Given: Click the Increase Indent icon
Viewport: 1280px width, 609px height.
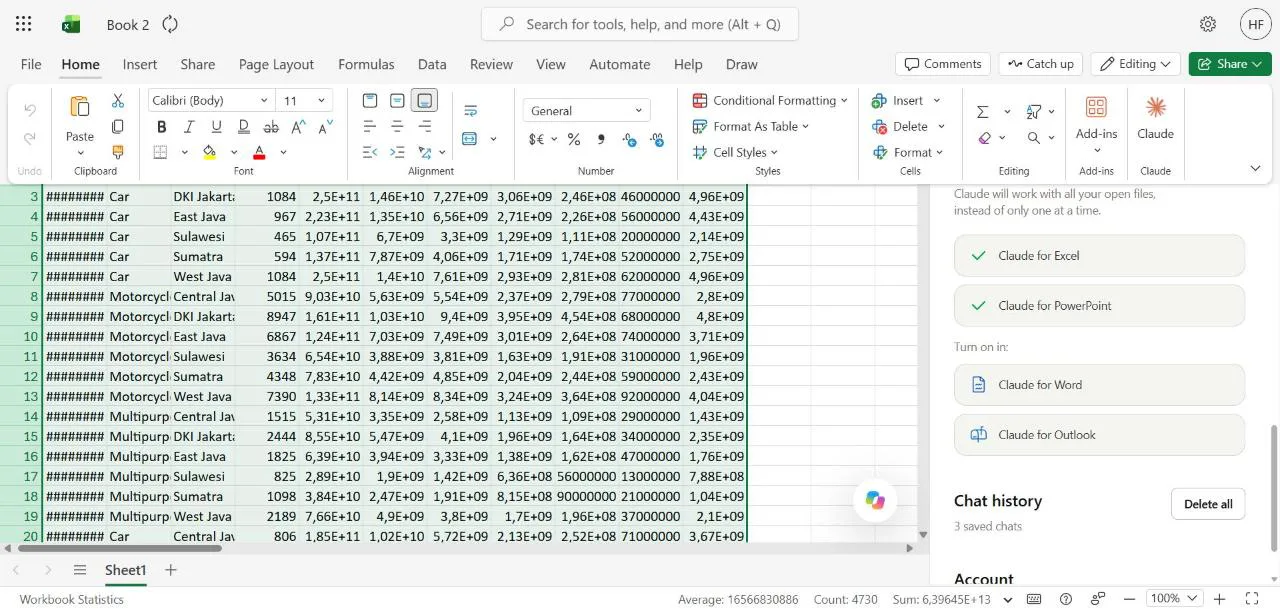Looking at the screenshot, I should tap(397, 152).
